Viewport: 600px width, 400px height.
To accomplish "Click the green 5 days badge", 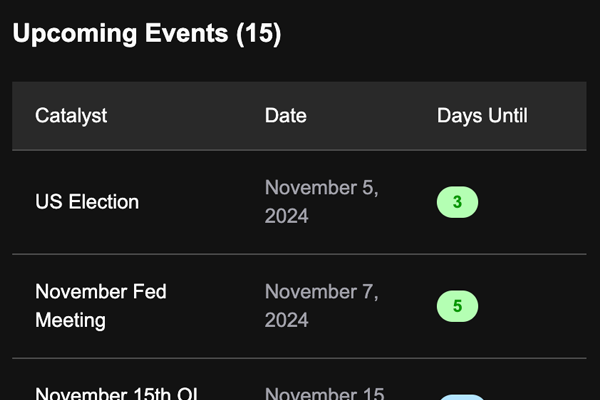I will click(x=457, y=306).
